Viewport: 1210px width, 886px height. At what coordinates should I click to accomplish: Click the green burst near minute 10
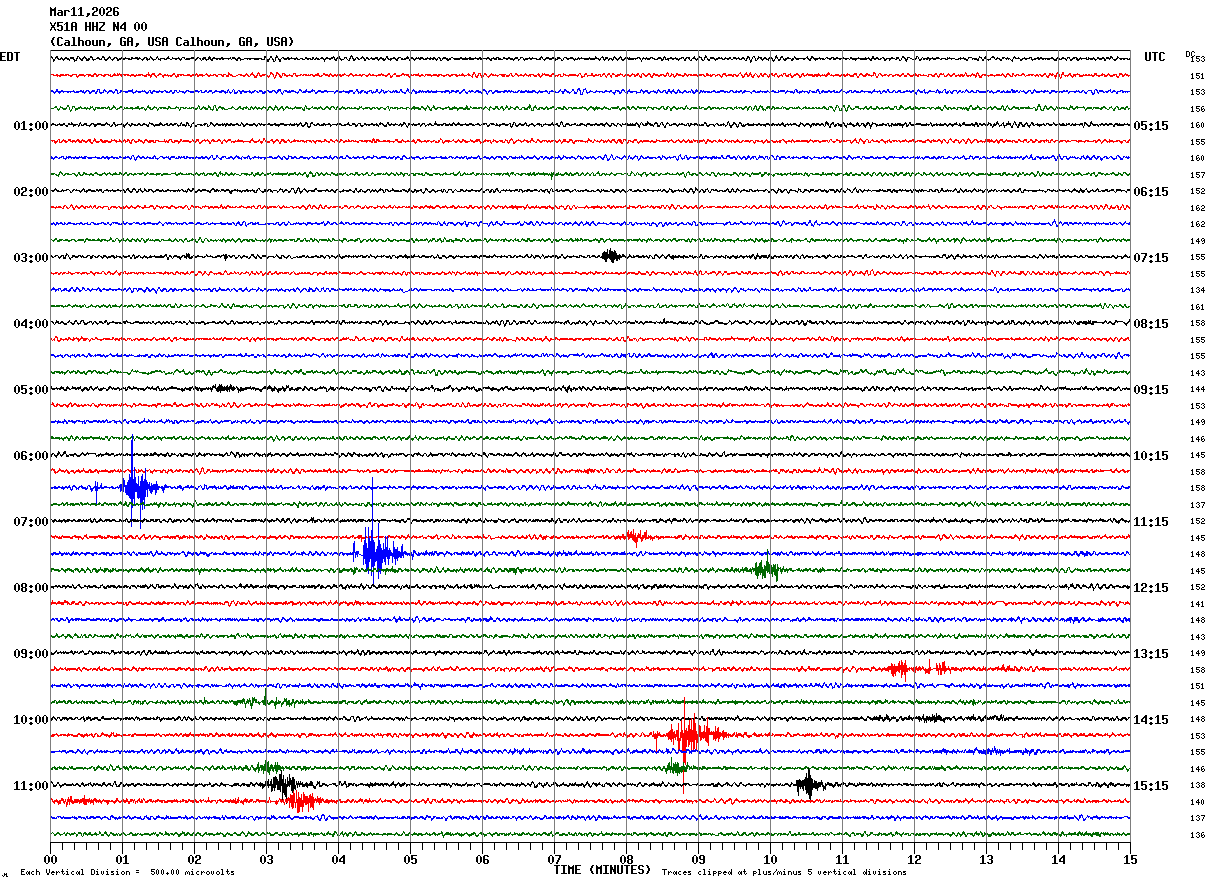click(x=766, y=570)
